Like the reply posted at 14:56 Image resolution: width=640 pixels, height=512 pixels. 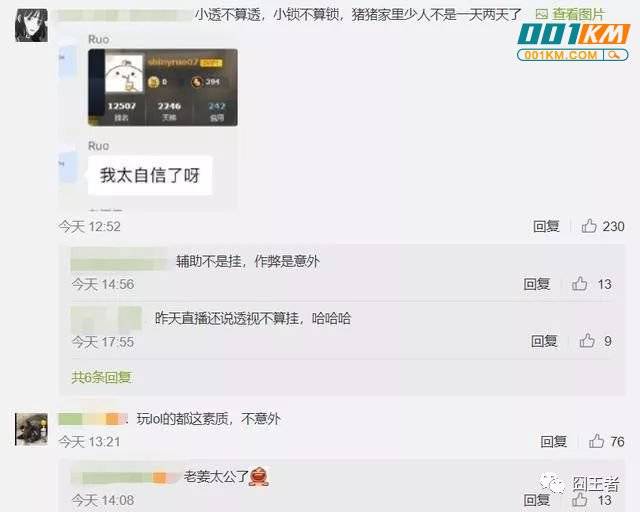click(x=580, y=283)
